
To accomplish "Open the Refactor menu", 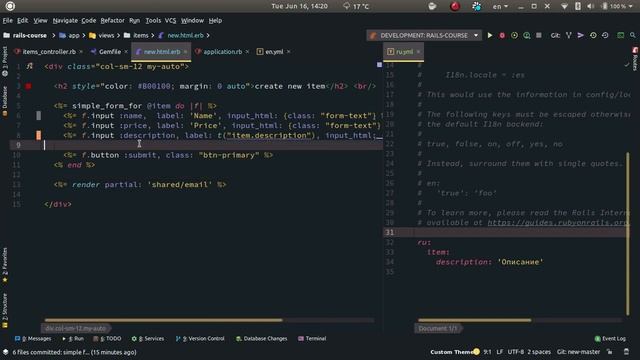I will tap(112, 20).
